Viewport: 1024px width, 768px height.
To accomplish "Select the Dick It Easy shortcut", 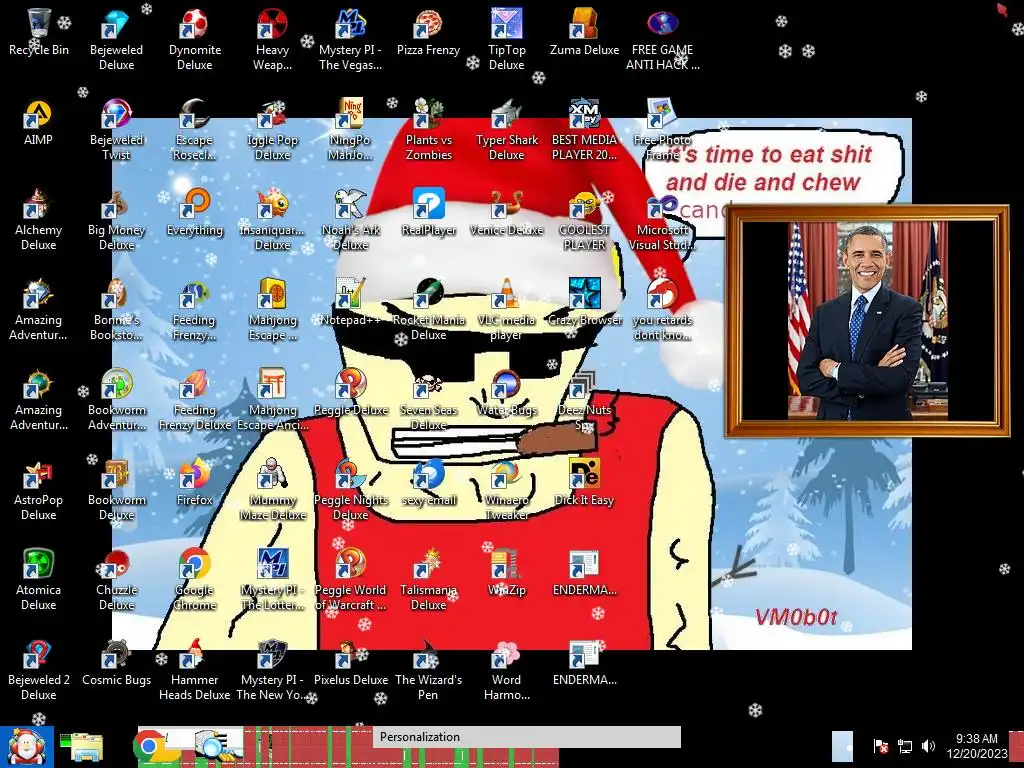I will [x=584, y=483].
